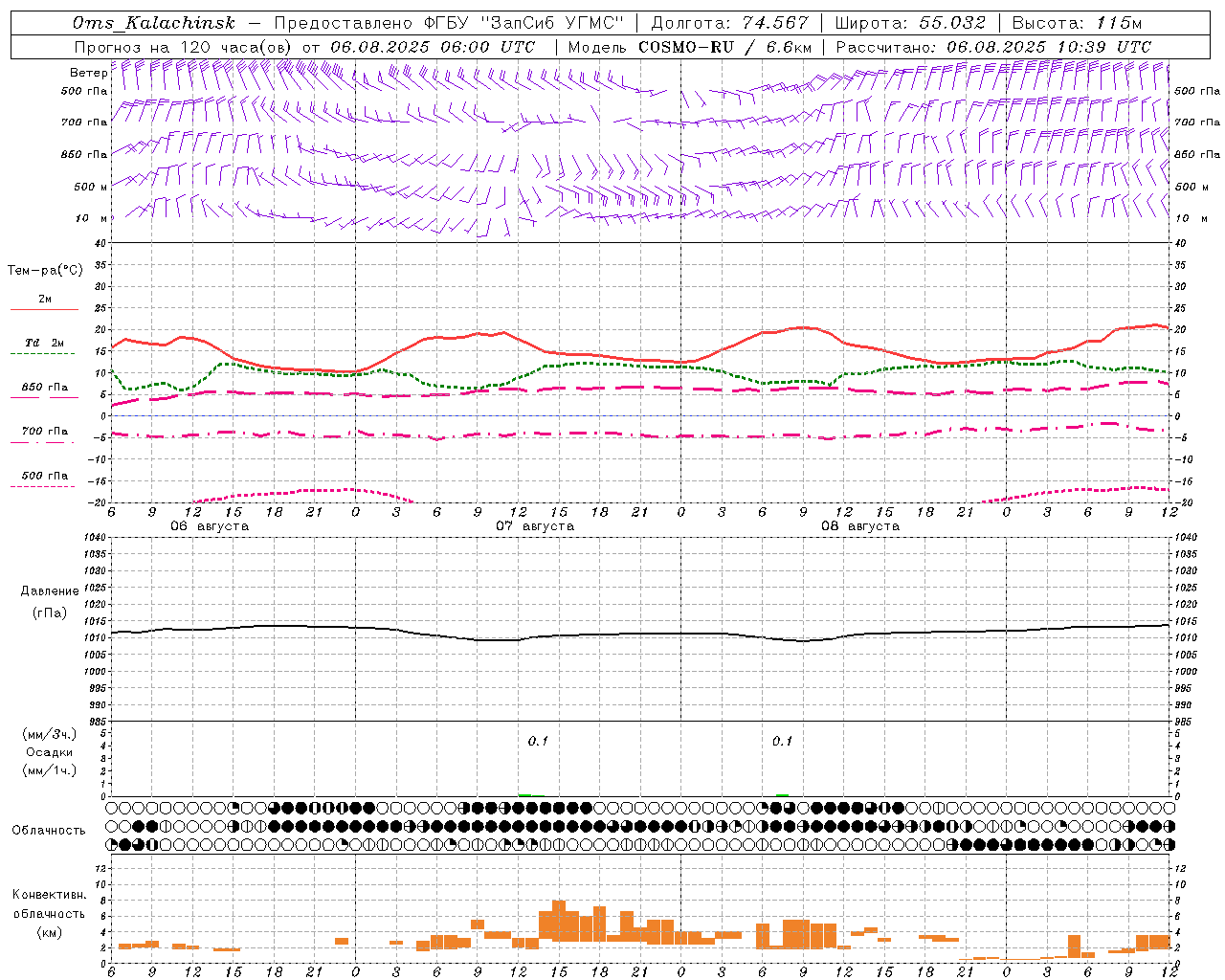Click the 10 м wind level label on left
The height and width of the screenshot is (980, 1225).
[x=91, y=218]
